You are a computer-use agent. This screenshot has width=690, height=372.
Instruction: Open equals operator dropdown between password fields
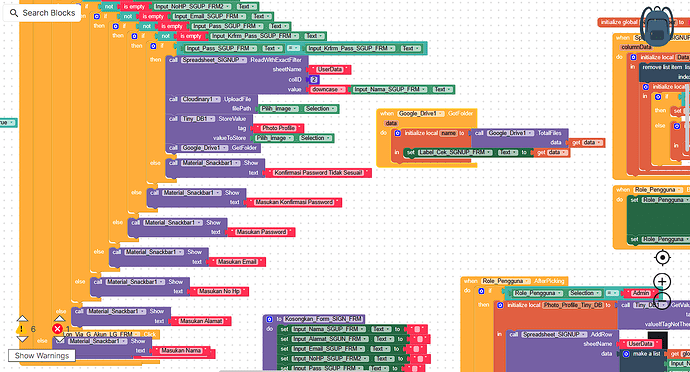tap(293, 48)
